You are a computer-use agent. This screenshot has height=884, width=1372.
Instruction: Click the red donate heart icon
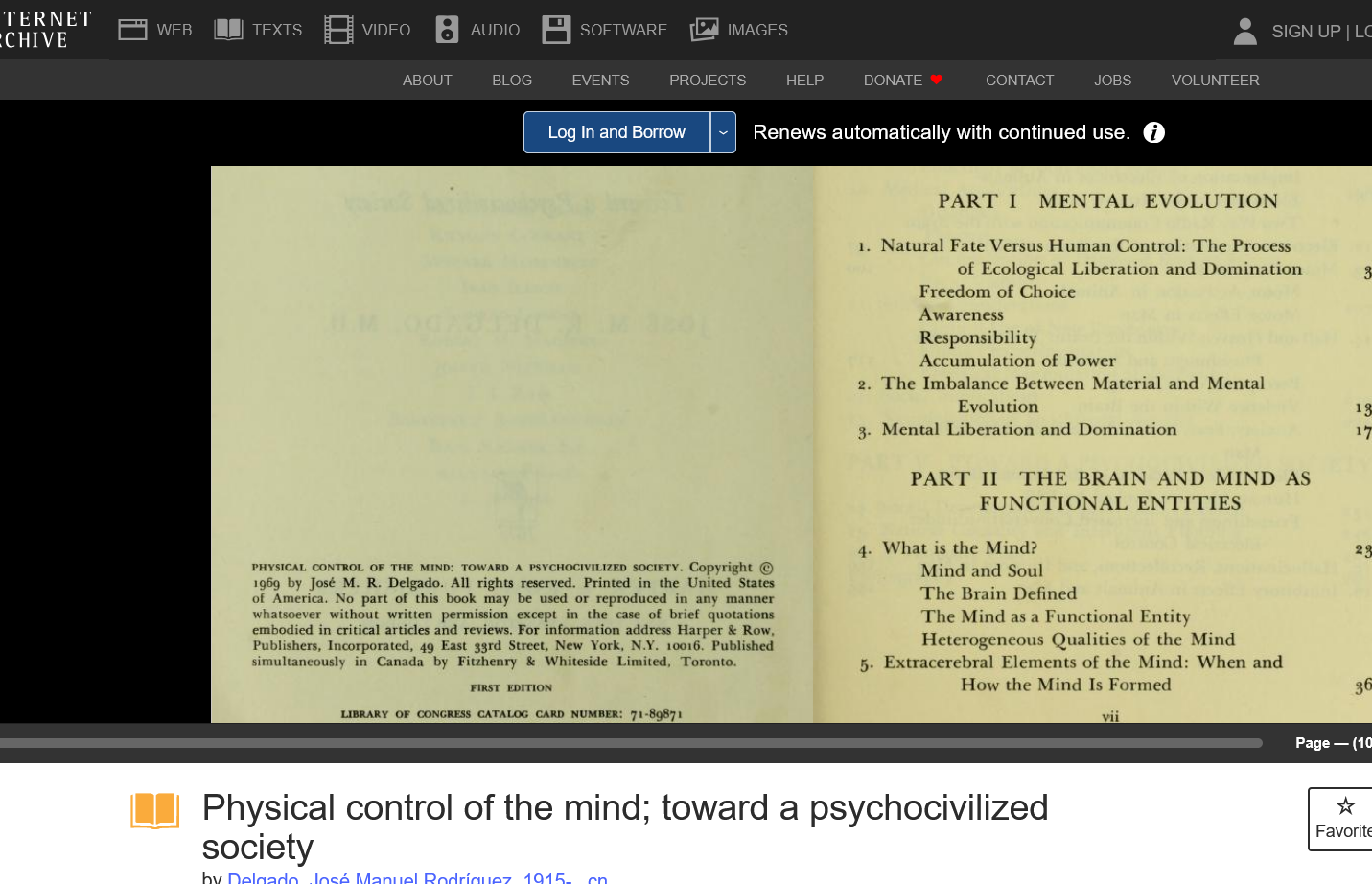pyautogui.click(x=937, y=80)
